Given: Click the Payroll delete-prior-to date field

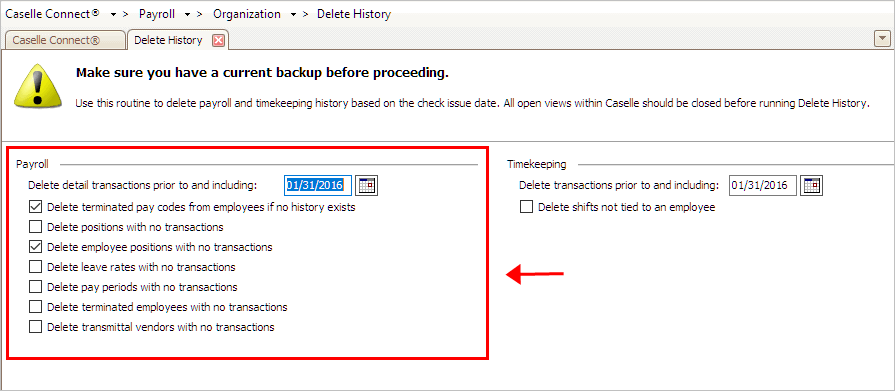Looking at the screenshot, I should (318, 186).
